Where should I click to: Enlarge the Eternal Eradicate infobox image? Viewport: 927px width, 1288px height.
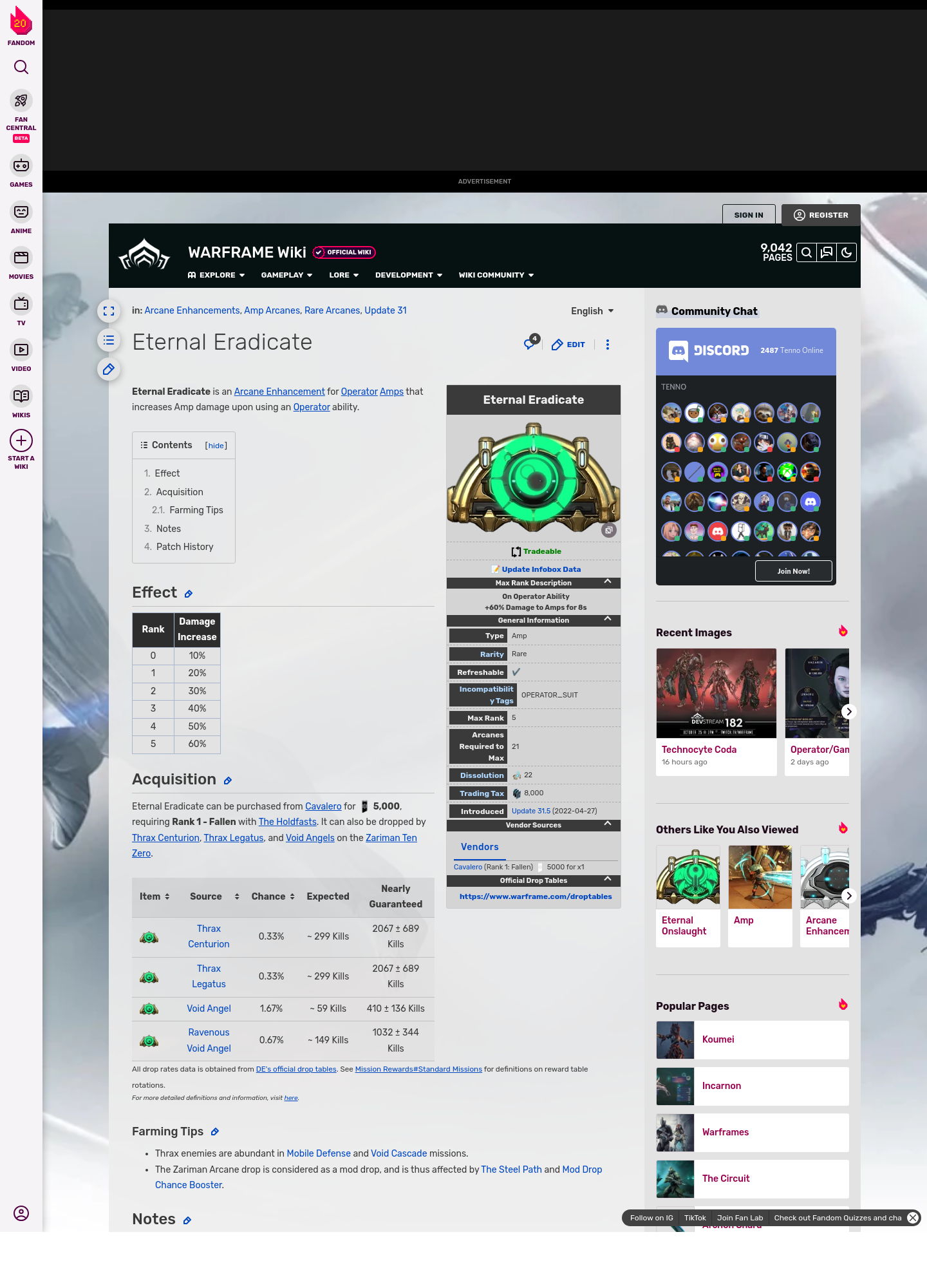click(609, 530)
